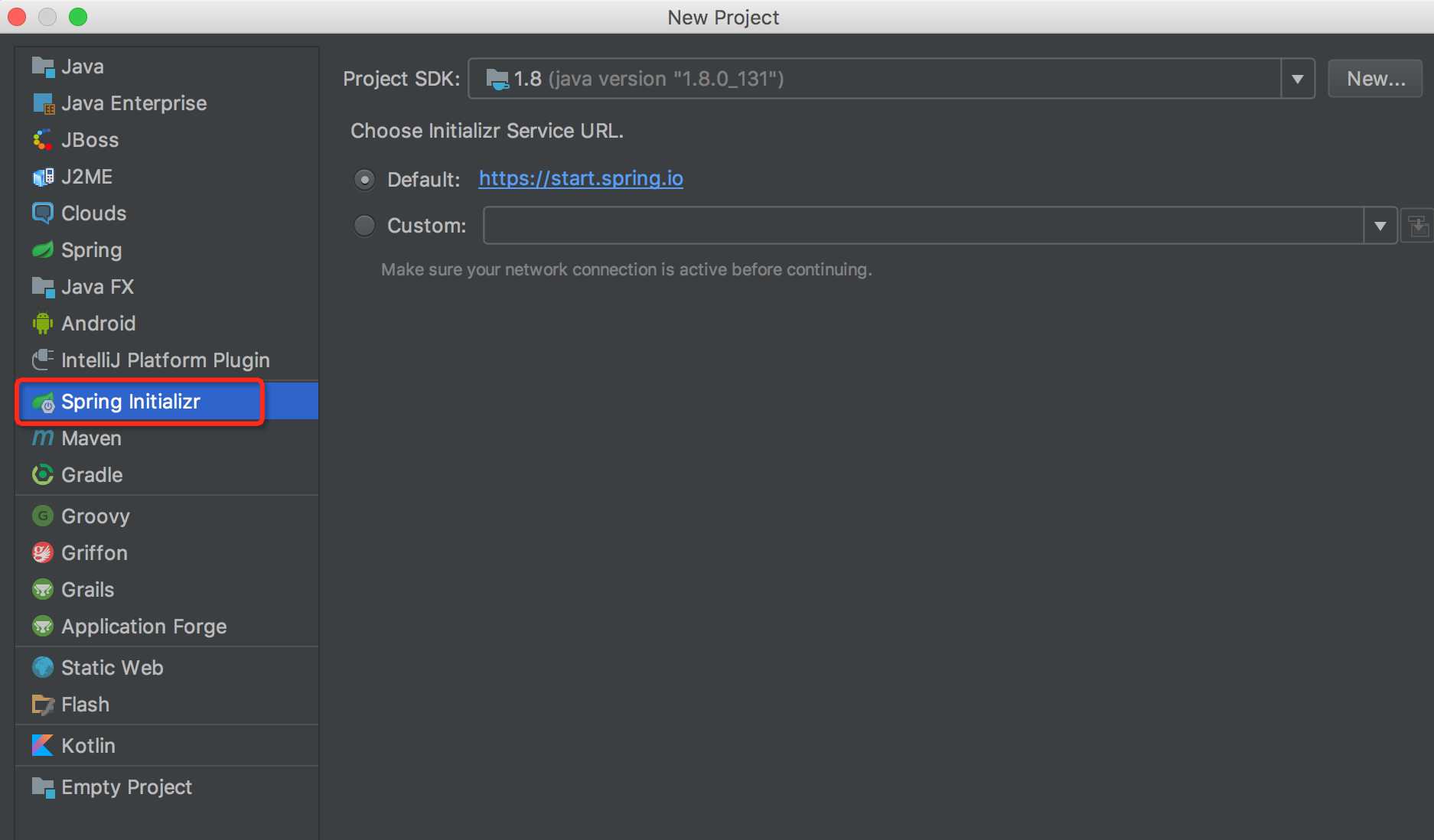Click the Grails icon
This screenshot has height=840, width=1434.
pyautogui.click(x=43, y=590)
